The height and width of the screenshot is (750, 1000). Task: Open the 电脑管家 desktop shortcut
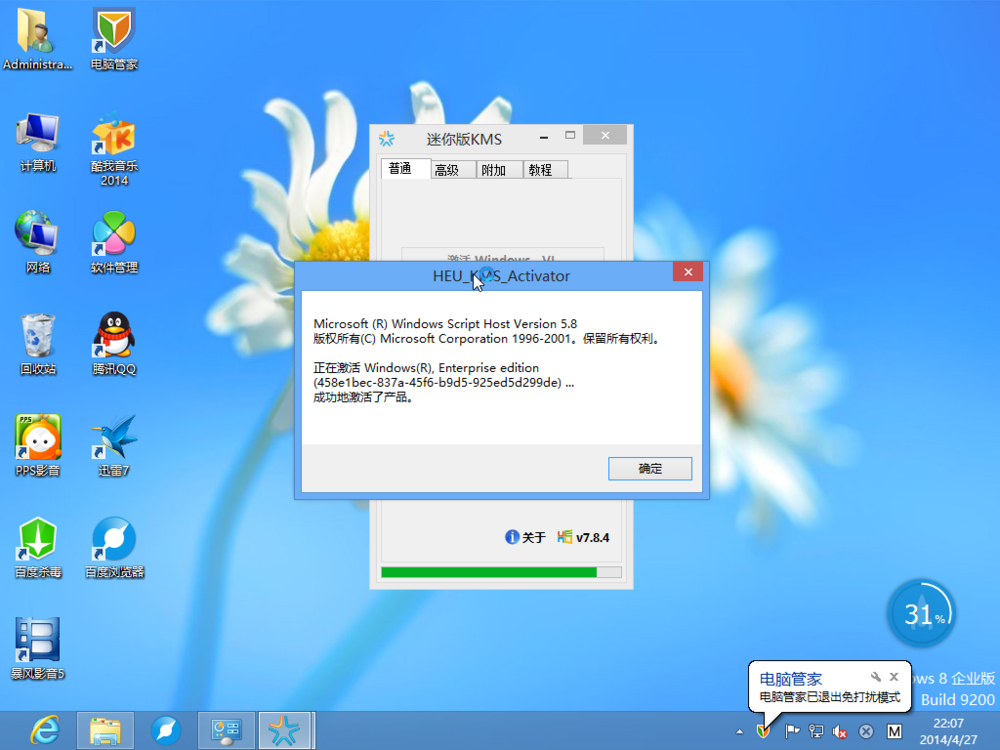point(114,38)
